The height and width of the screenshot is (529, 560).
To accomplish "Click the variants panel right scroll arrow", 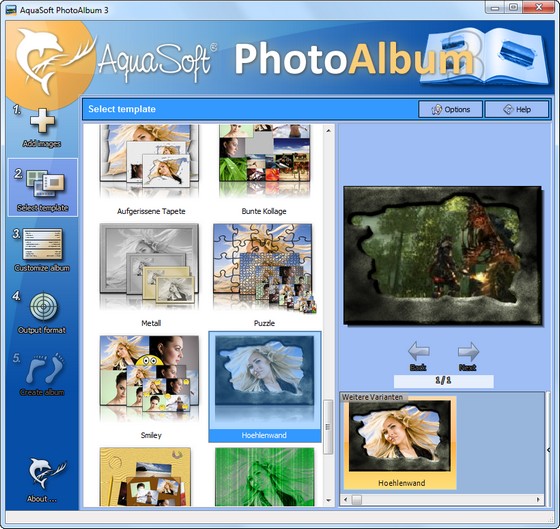I will tap(538, 499).
